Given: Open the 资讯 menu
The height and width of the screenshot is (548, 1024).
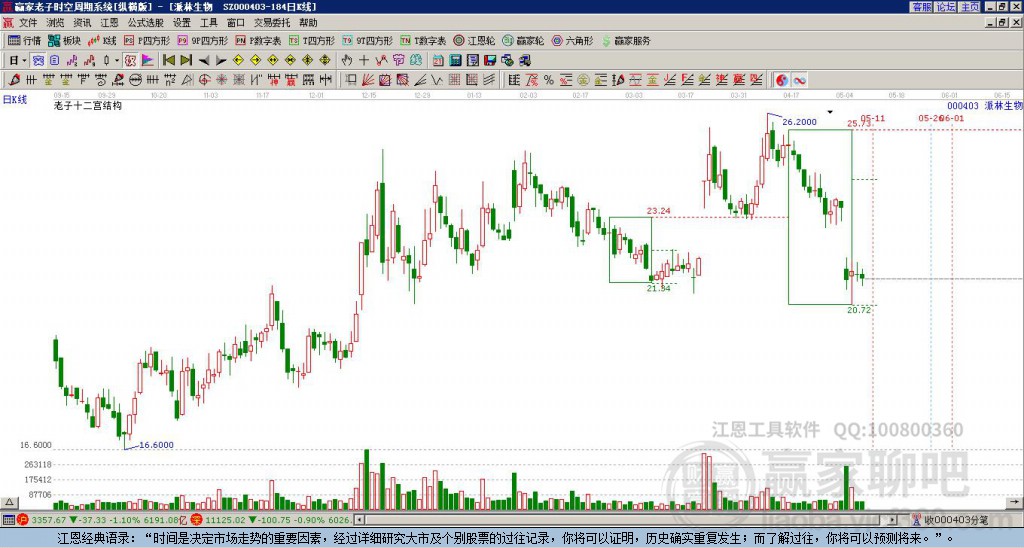Looking at the screenshot, I should point(82,23).
